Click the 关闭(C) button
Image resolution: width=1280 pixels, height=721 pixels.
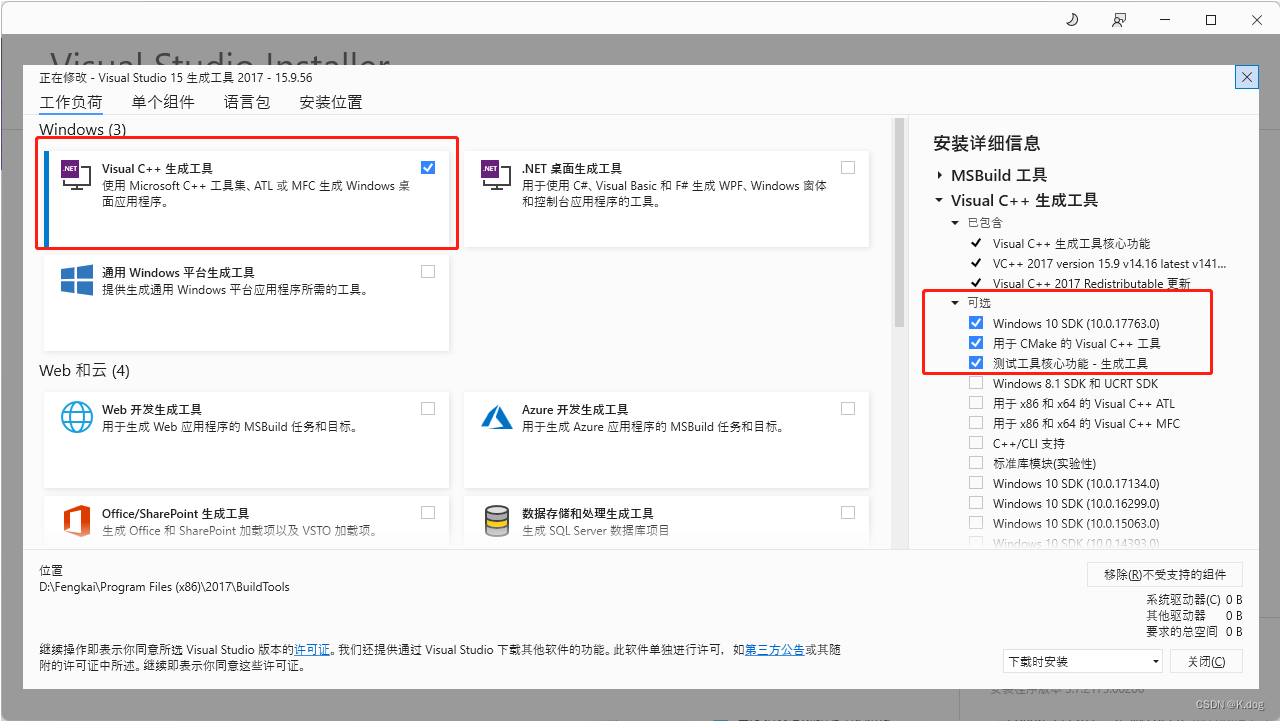tap(1206, 661)
